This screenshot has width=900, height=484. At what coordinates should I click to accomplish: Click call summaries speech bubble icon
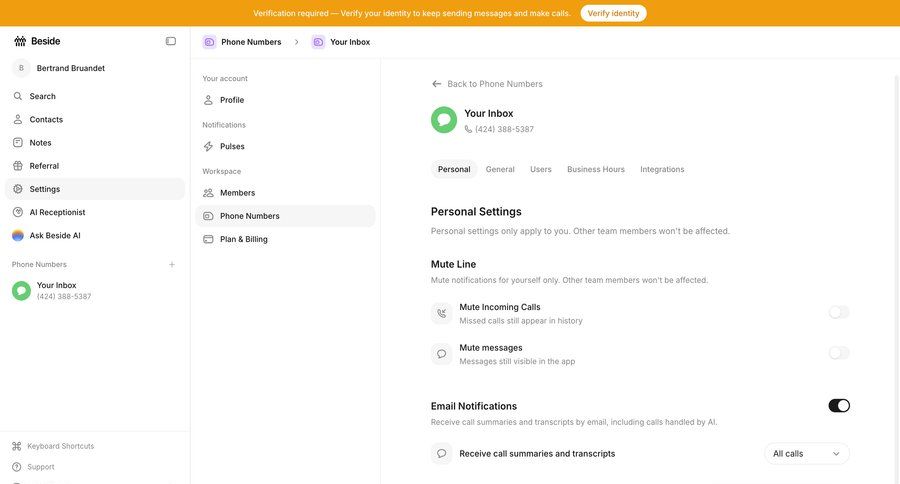441,454
